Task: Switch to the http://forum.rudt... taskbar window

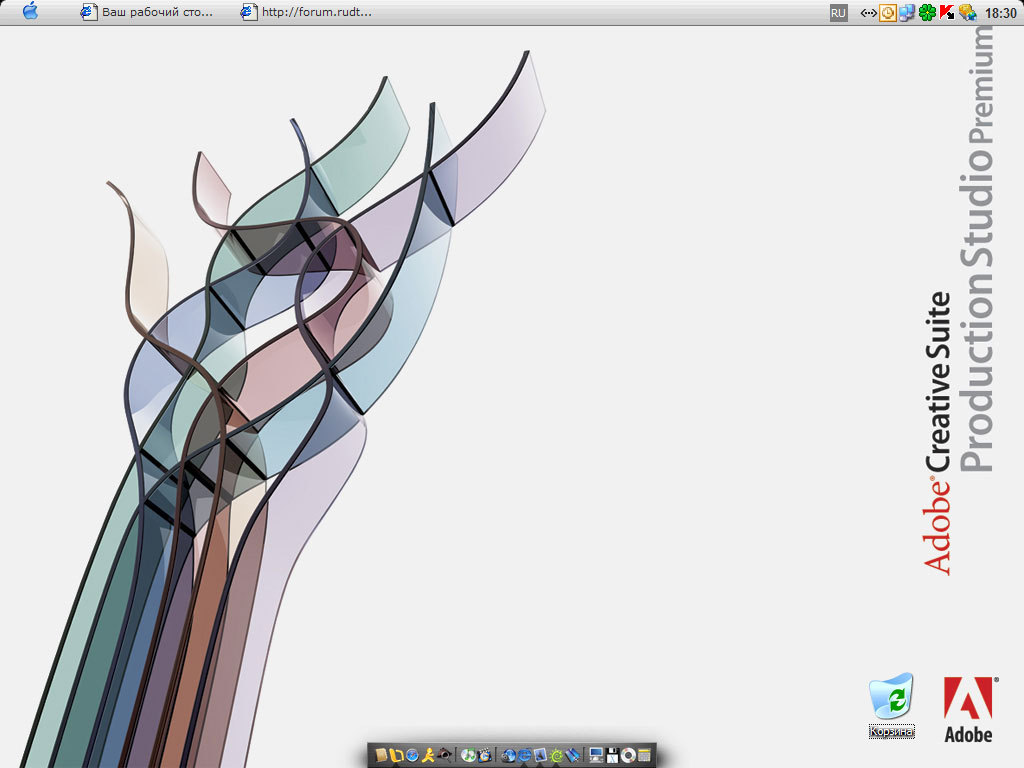Action: click(x=306, y=12)
